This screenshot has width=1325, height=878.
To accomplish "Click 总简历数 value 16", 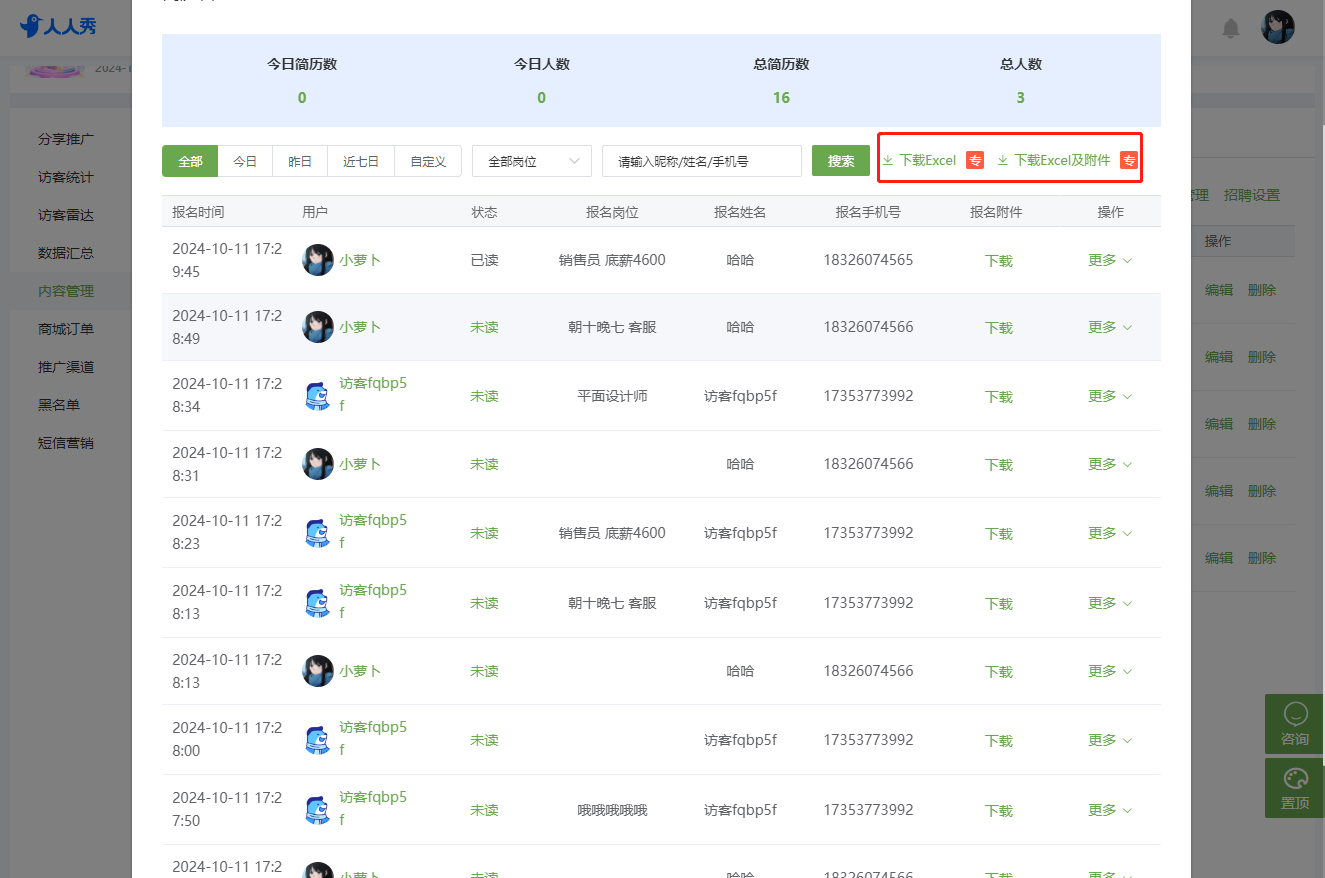I will [x=781, y=97].
